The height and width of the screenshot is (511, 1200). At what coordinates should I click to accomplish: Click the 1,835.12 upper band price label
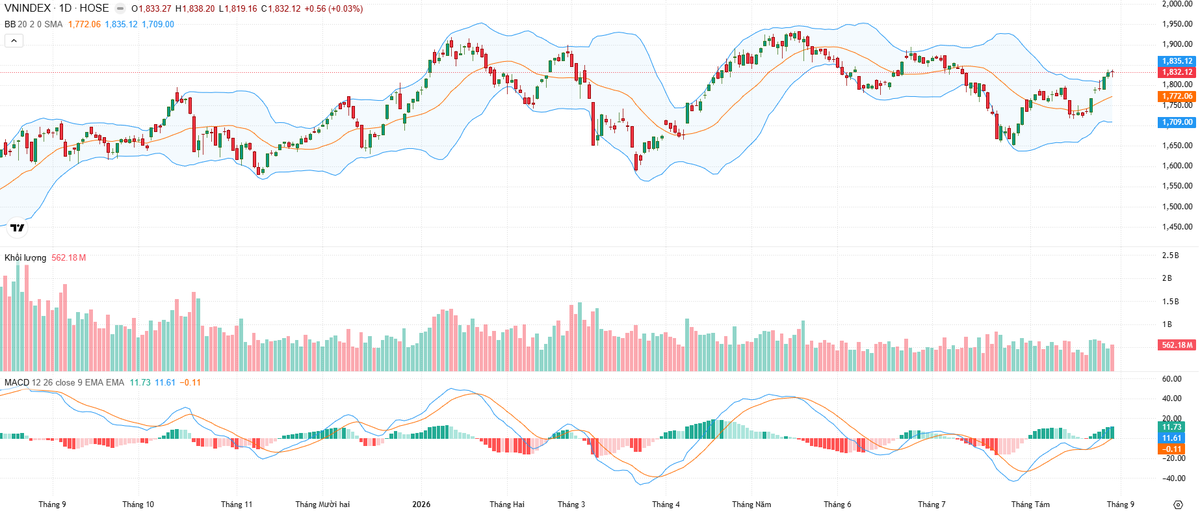[1177, 61]
